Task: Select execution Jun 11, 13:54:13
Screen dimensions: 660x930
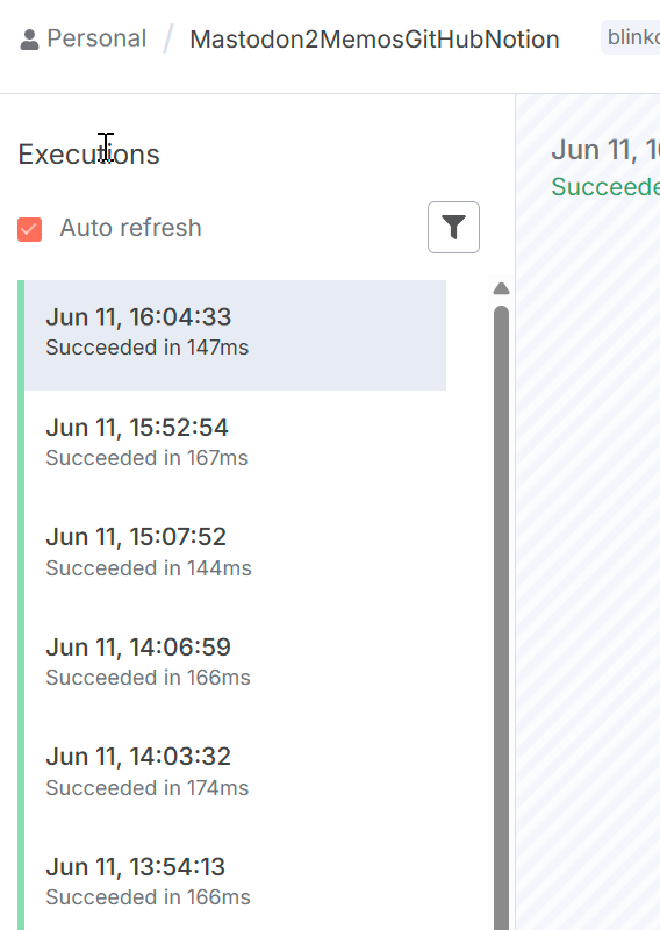Action: (x=235, y=881)
